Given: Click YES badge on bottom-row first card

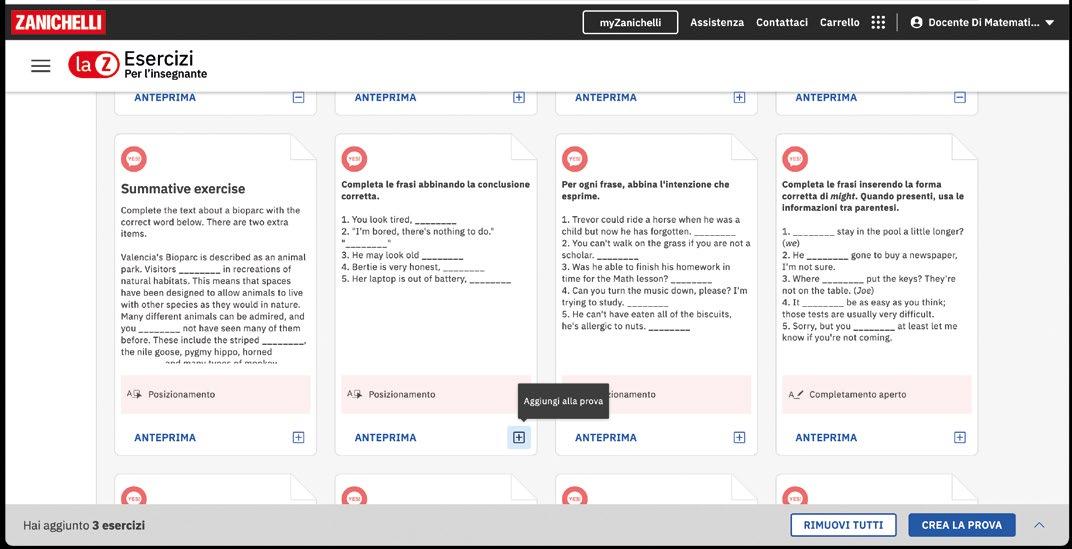Looking at the screenshot, I should coord(134,496).
